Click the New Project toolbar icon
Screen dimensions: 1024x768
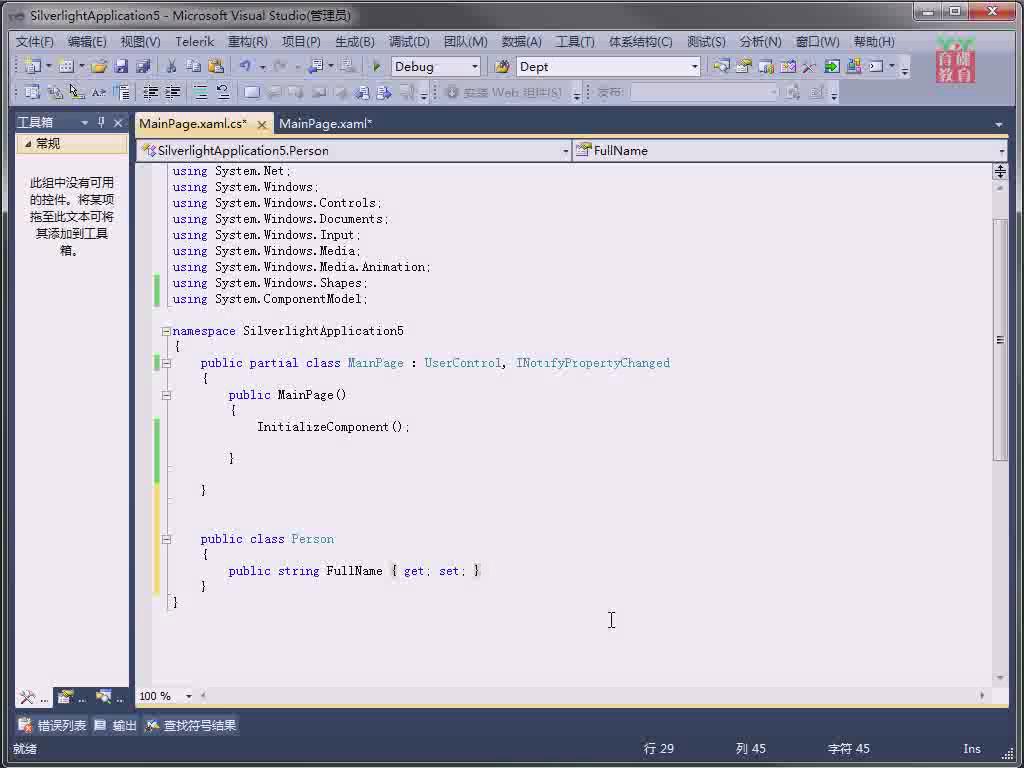32,66
